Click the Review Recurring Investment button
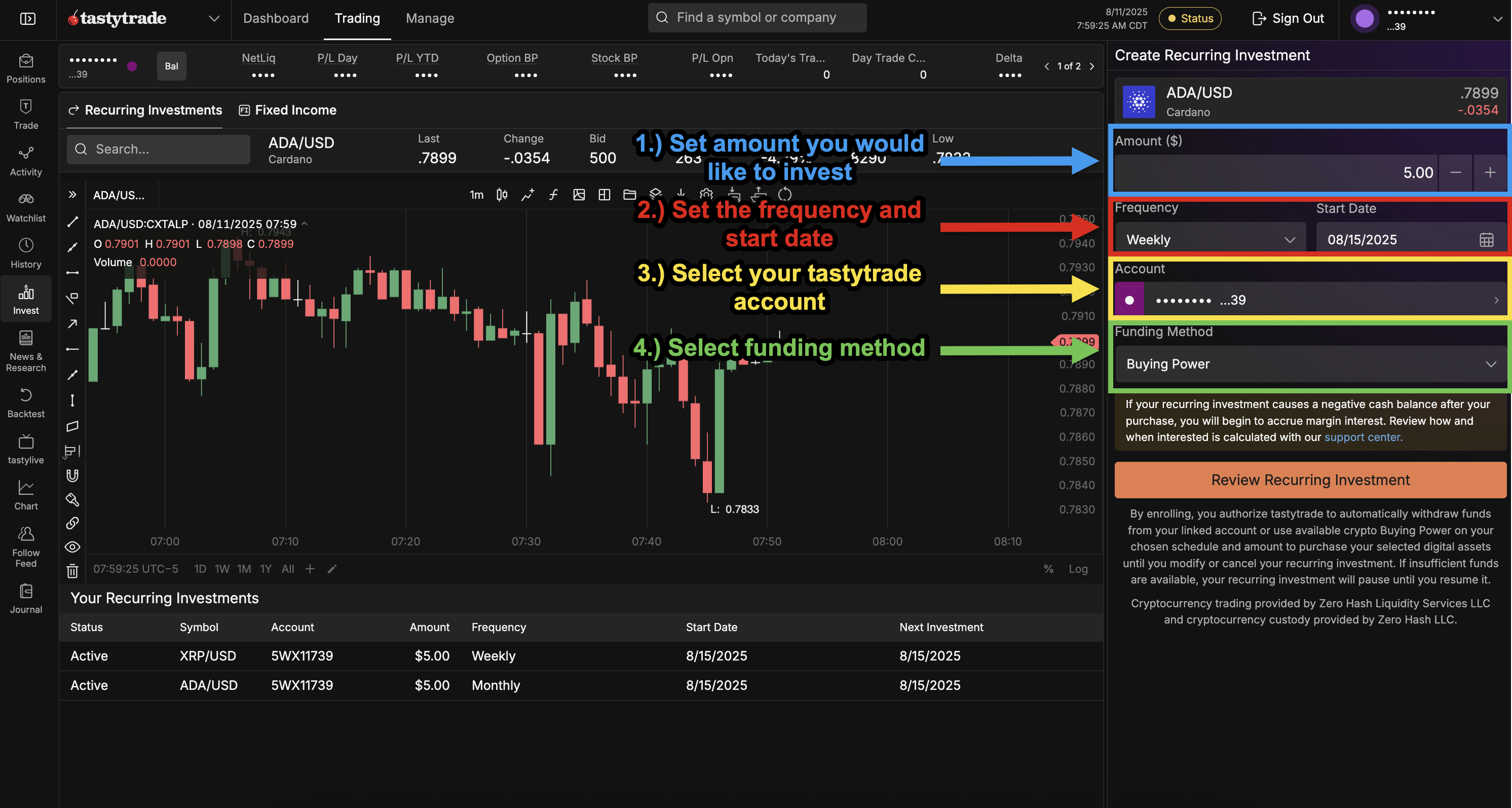Viewport: 1512px width, 808px height. click(1309, 480)
